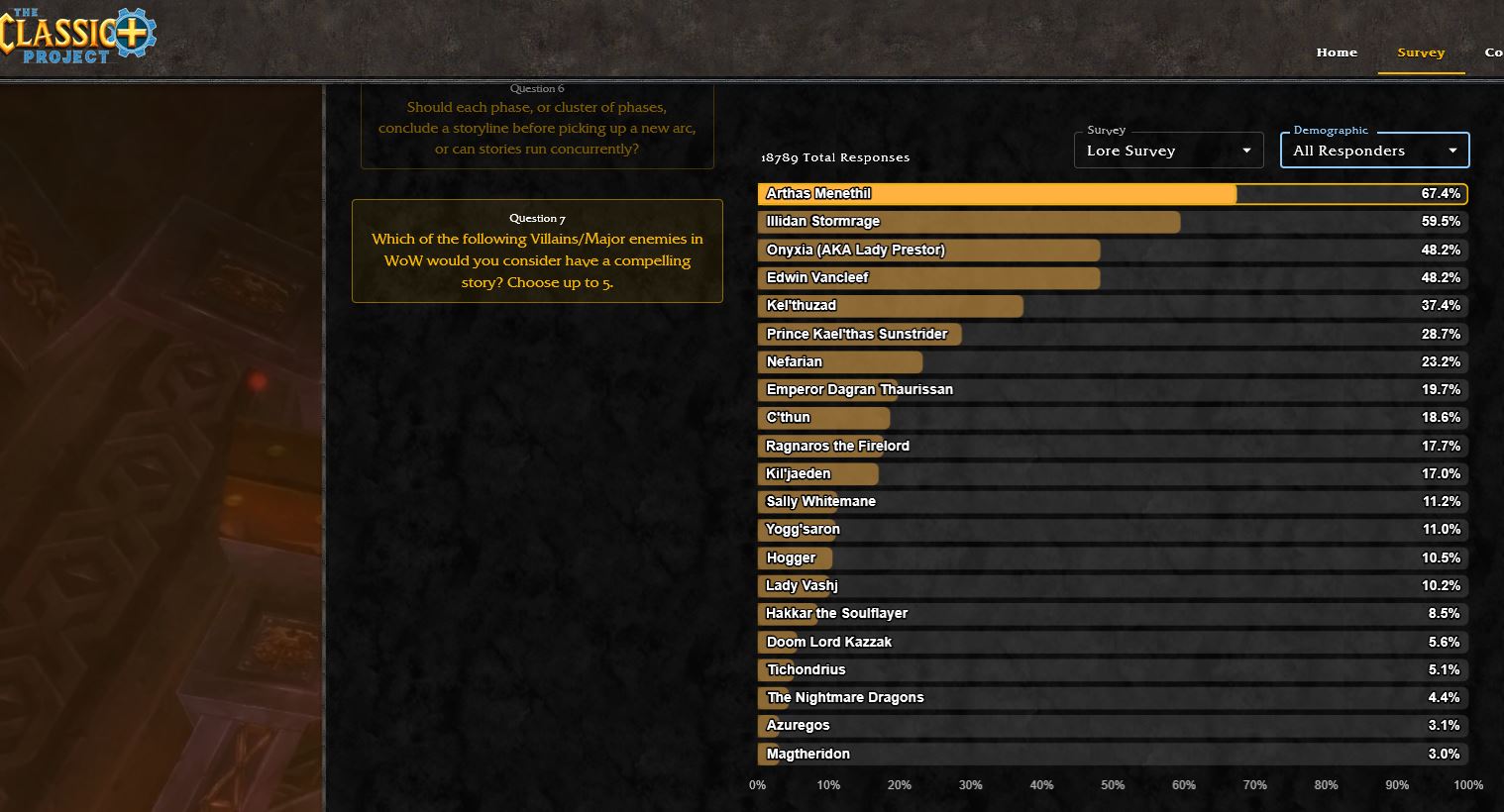Image resolution: width=1504 pixels, height=812 pixels.
Task: Click the C'thun result row
Action: pos(1113,418)
